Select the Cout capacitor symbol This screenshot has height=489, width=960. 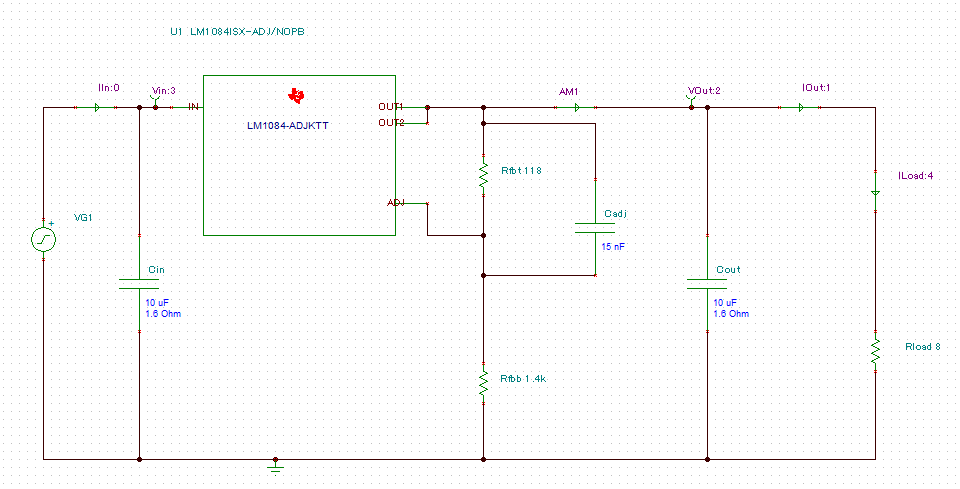tap(707, 284)
